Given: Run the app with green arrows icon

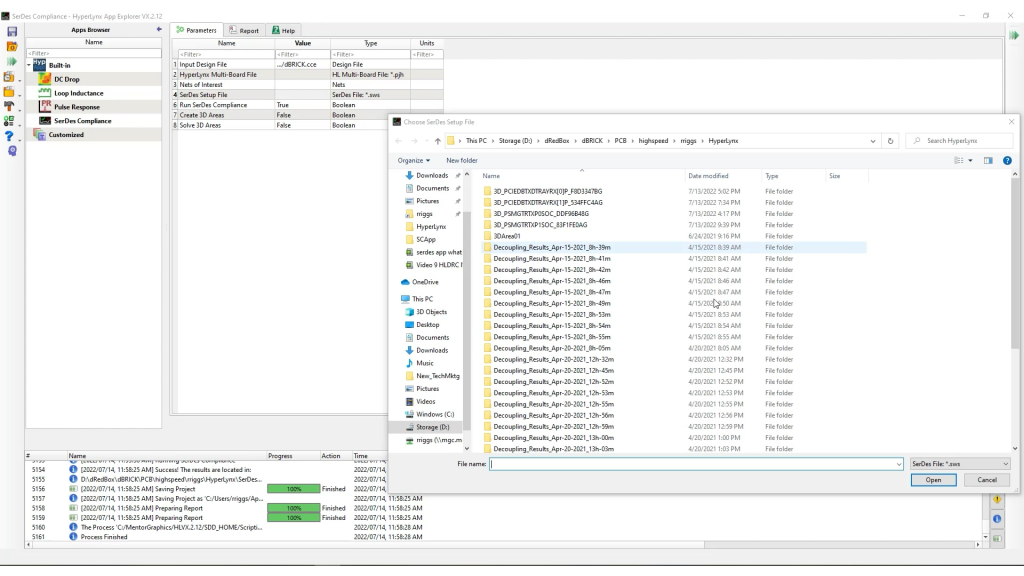Looking at the screenshot, I should (x=12, y=61).
